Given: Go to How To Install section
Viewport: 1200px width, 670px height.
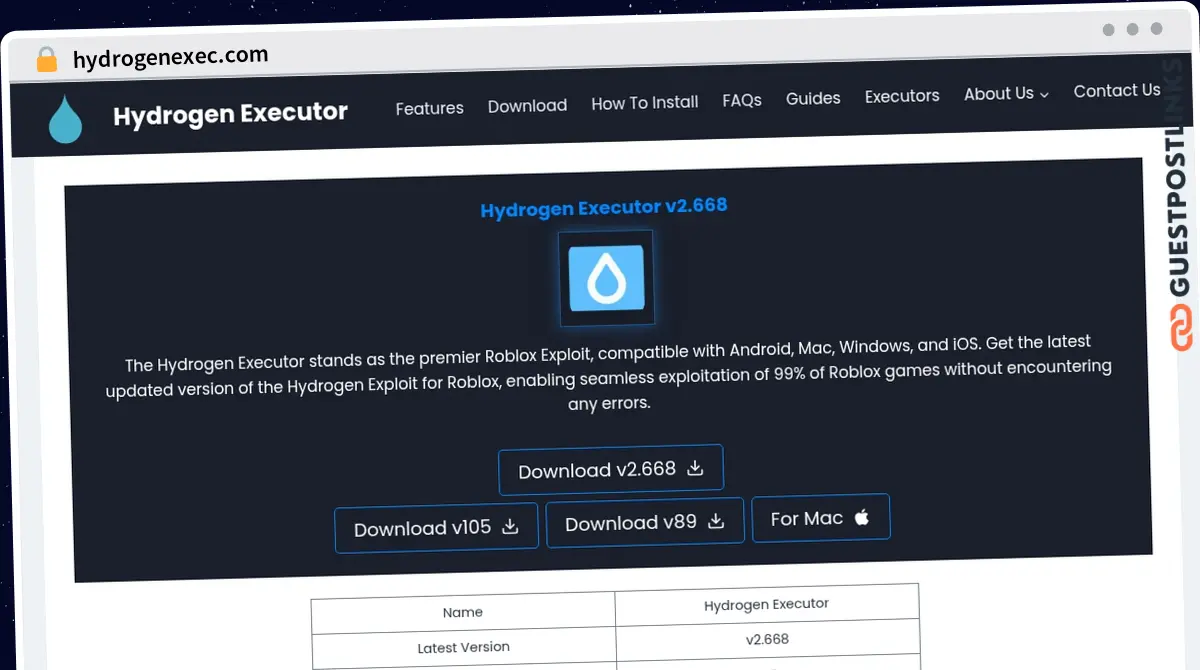Looking at the screenshot, I should (644, 102).
